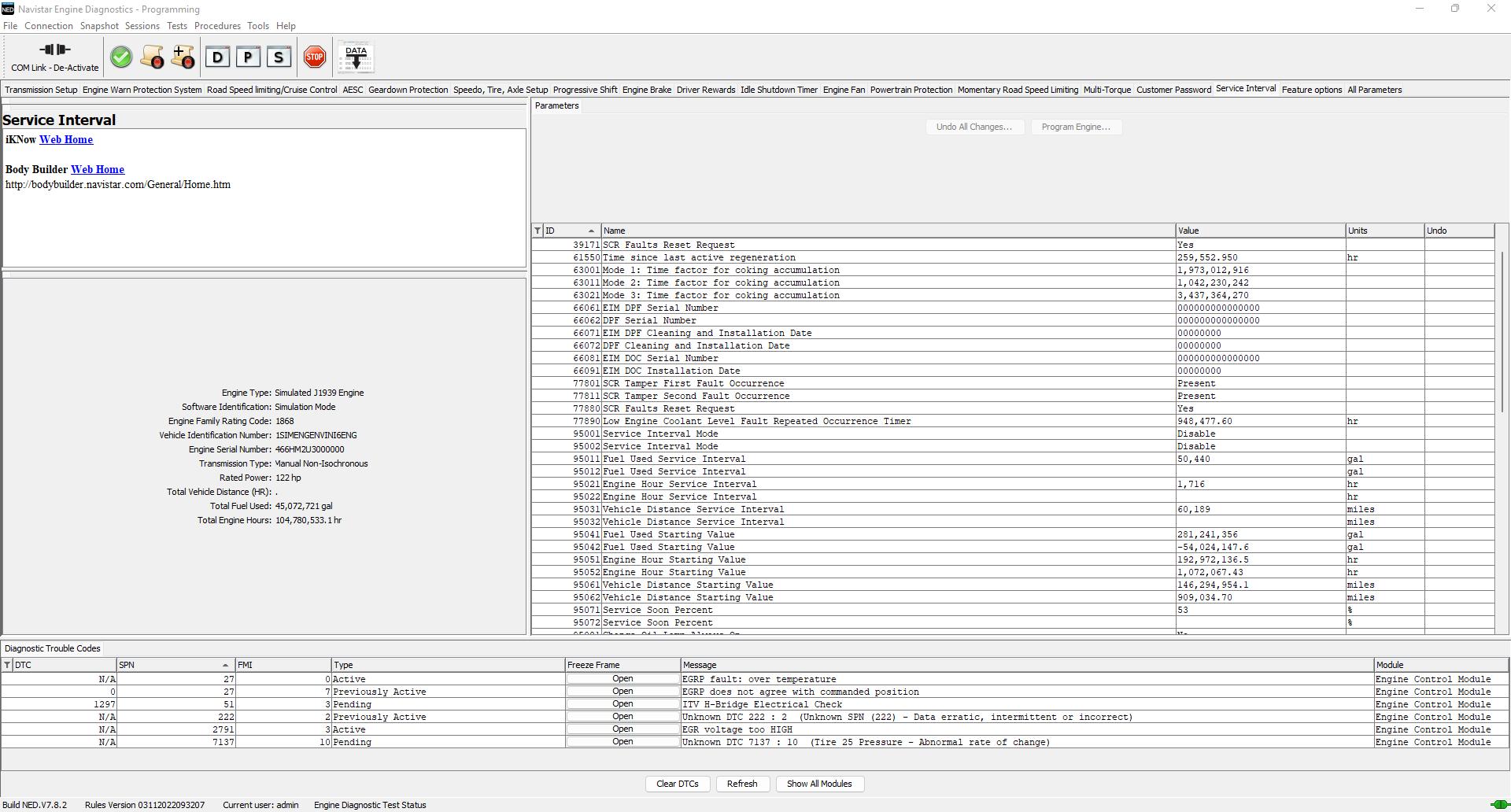
Task: Switch to the All Parameters tab
Action: click(x=1374, y=89)
